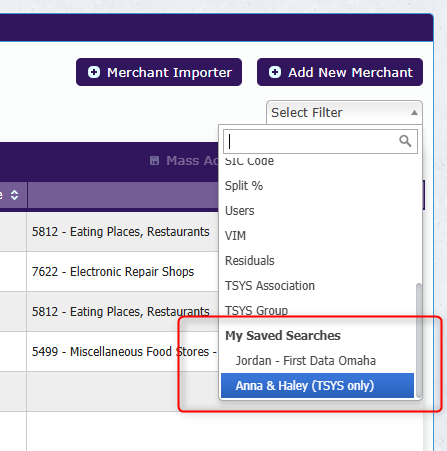Image resolution: width=447 pixels, height=451 pixels.
Task: Click Add New Merchant button
Action: 340,72
